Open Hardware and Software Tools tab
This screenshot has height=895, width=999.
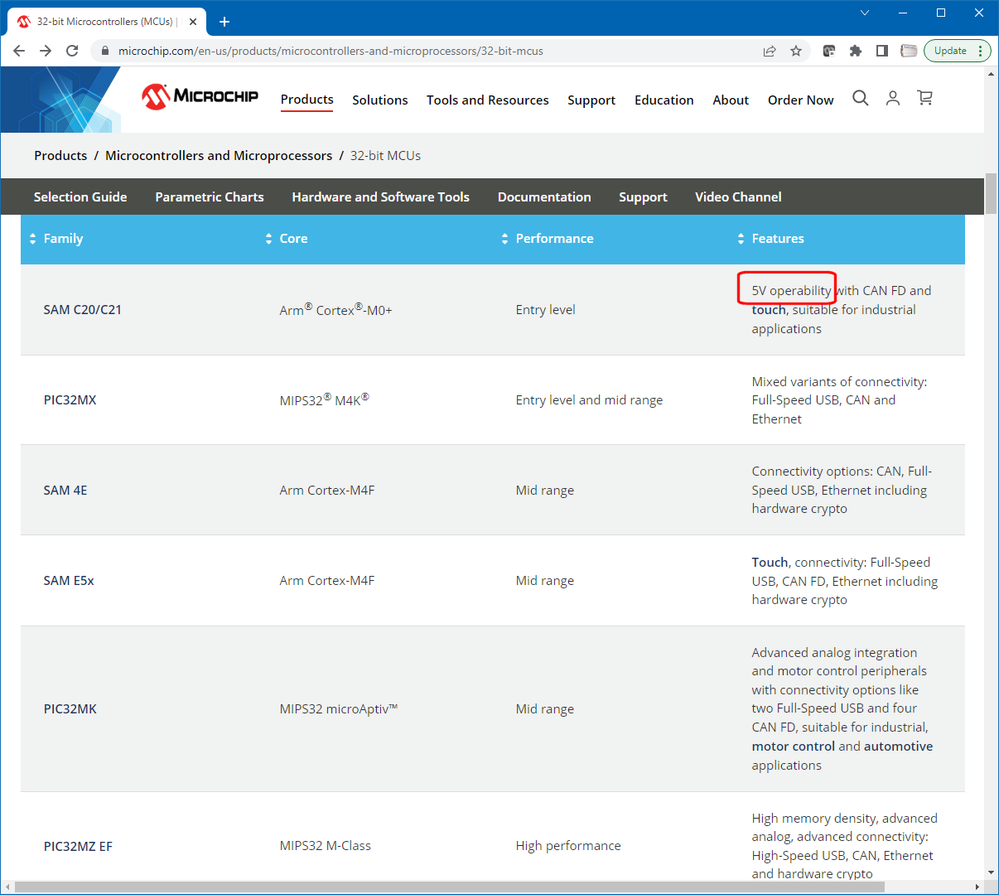pos(380,197)
